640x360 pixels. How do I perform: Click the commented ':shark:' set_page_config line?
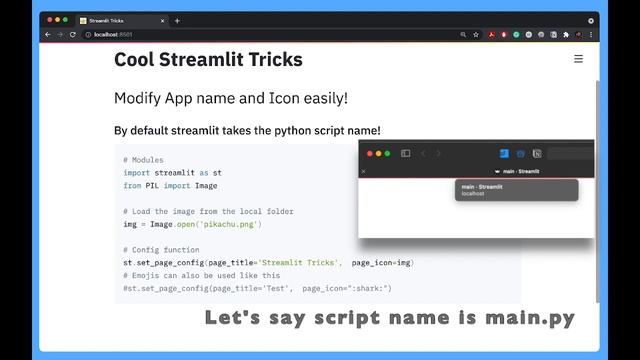pyautogui.click(x=258, y=288)
